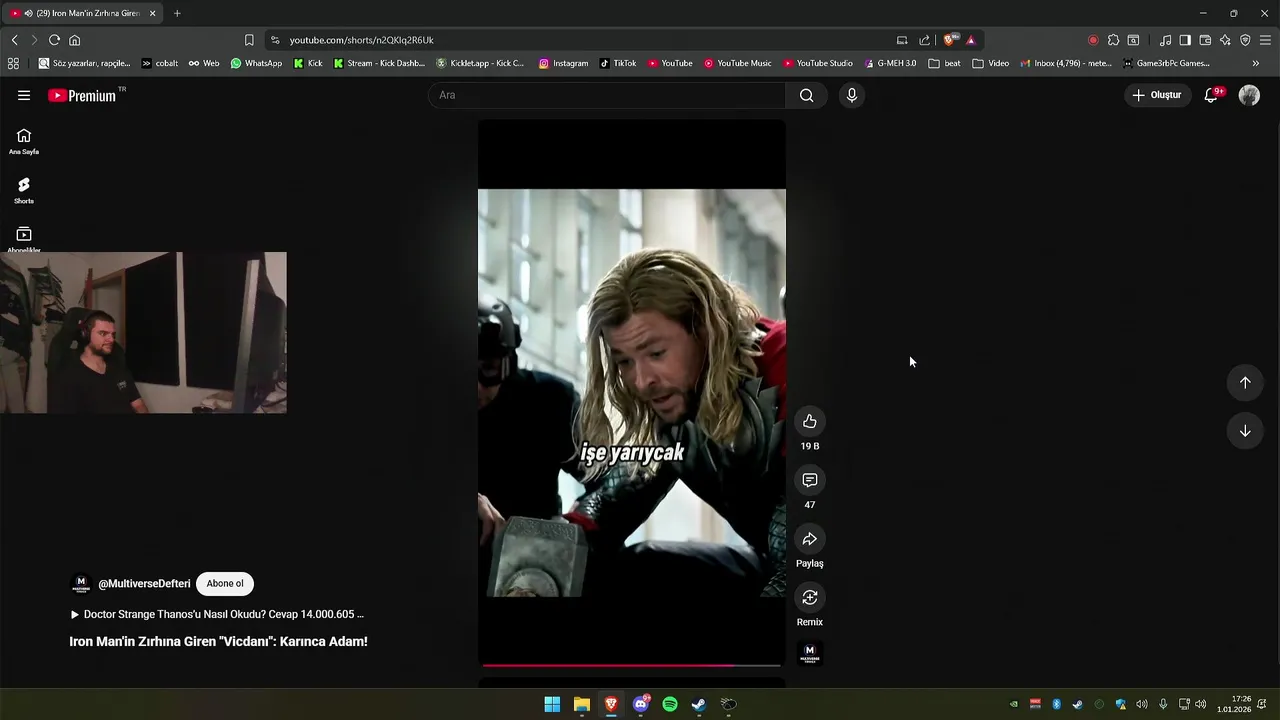Open the sound source thumbnail below Remix

tap(810, 654)
